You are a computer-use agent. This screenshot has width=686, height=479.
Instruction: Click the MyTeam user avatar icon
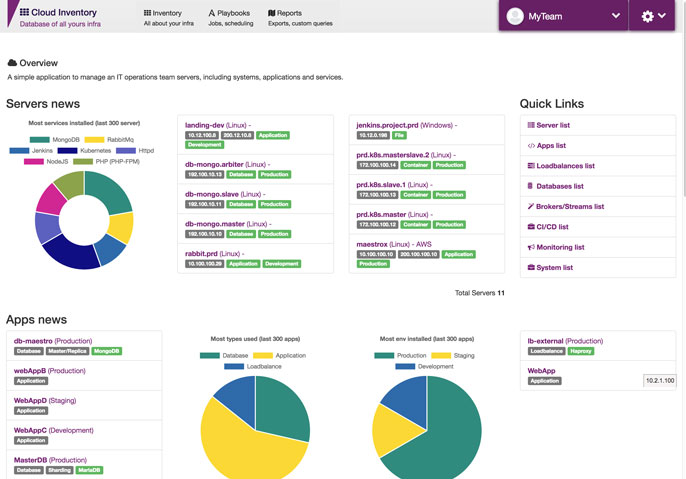click(515, 16)
